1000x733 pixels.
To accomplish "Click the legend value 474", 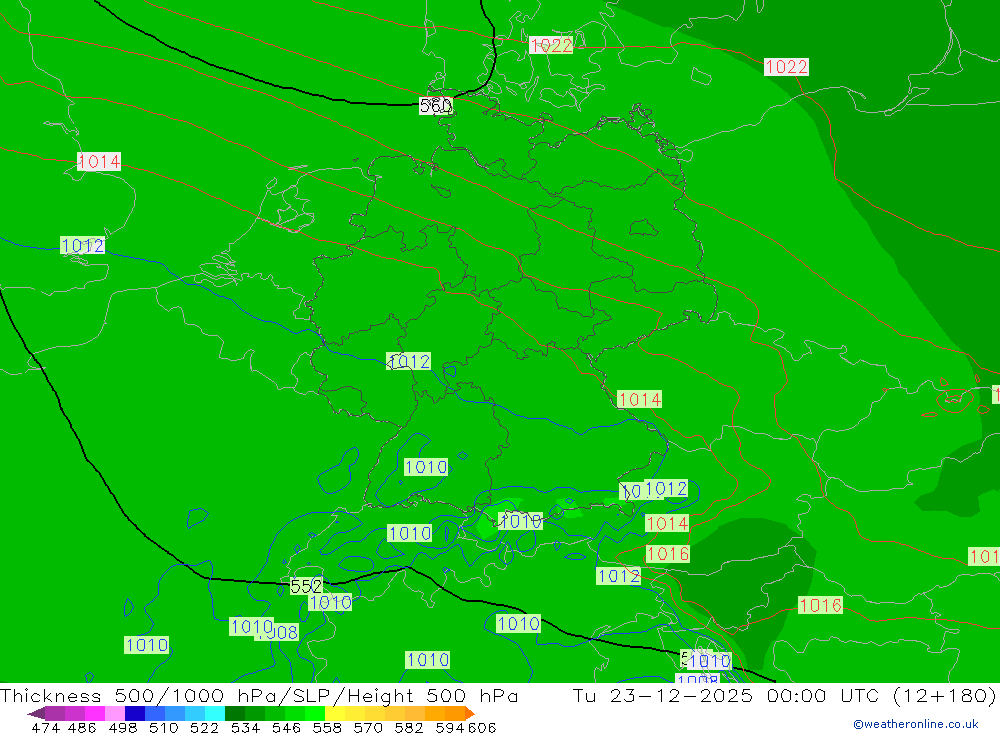I will point(45,727).
